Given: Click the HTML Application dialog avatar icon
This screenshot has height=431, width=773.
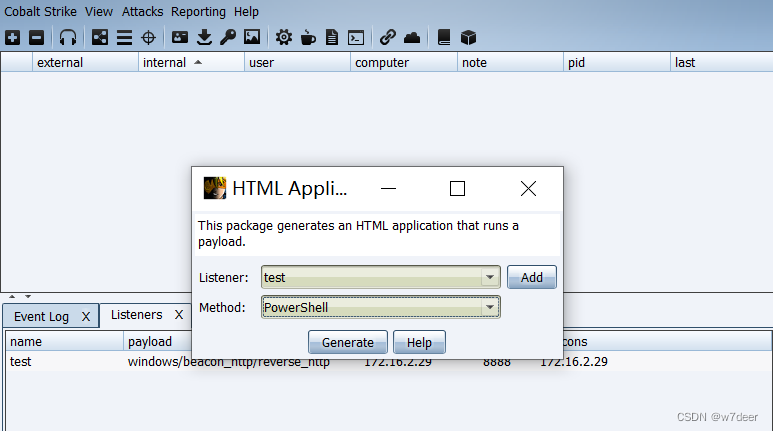Looking at the screenshot, I should coord(215,188).
